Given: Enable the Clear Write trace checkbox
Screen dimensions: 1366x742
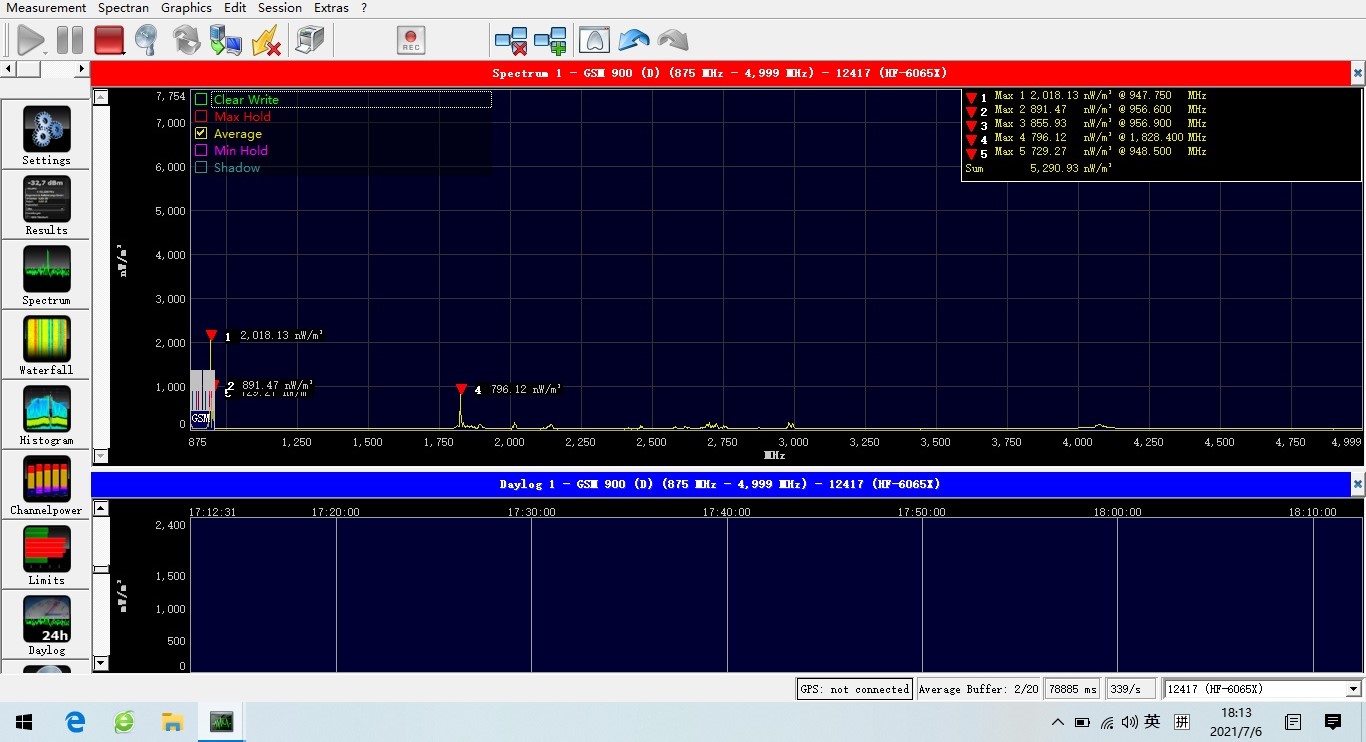Looking at the screenshot, I should (x=201, y=100).
